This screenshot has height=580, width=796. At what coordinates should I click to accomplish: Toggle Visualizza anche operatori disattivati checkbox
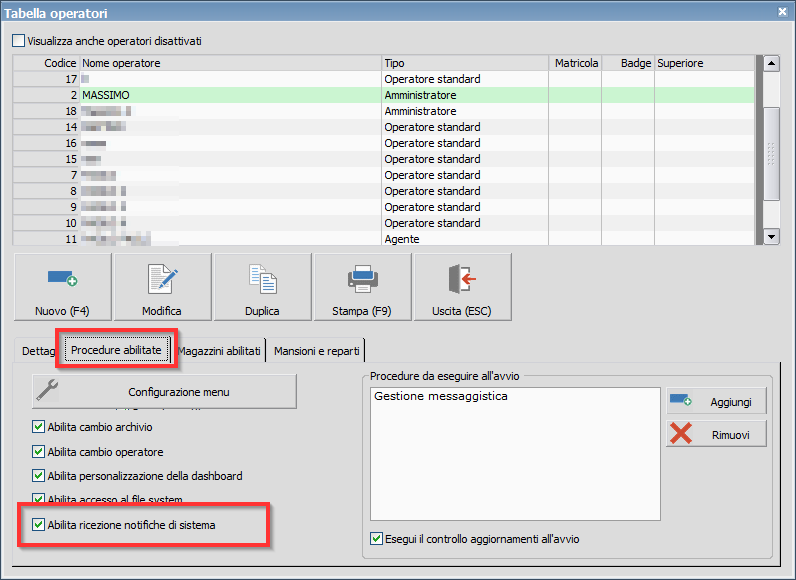click(19, 41)
